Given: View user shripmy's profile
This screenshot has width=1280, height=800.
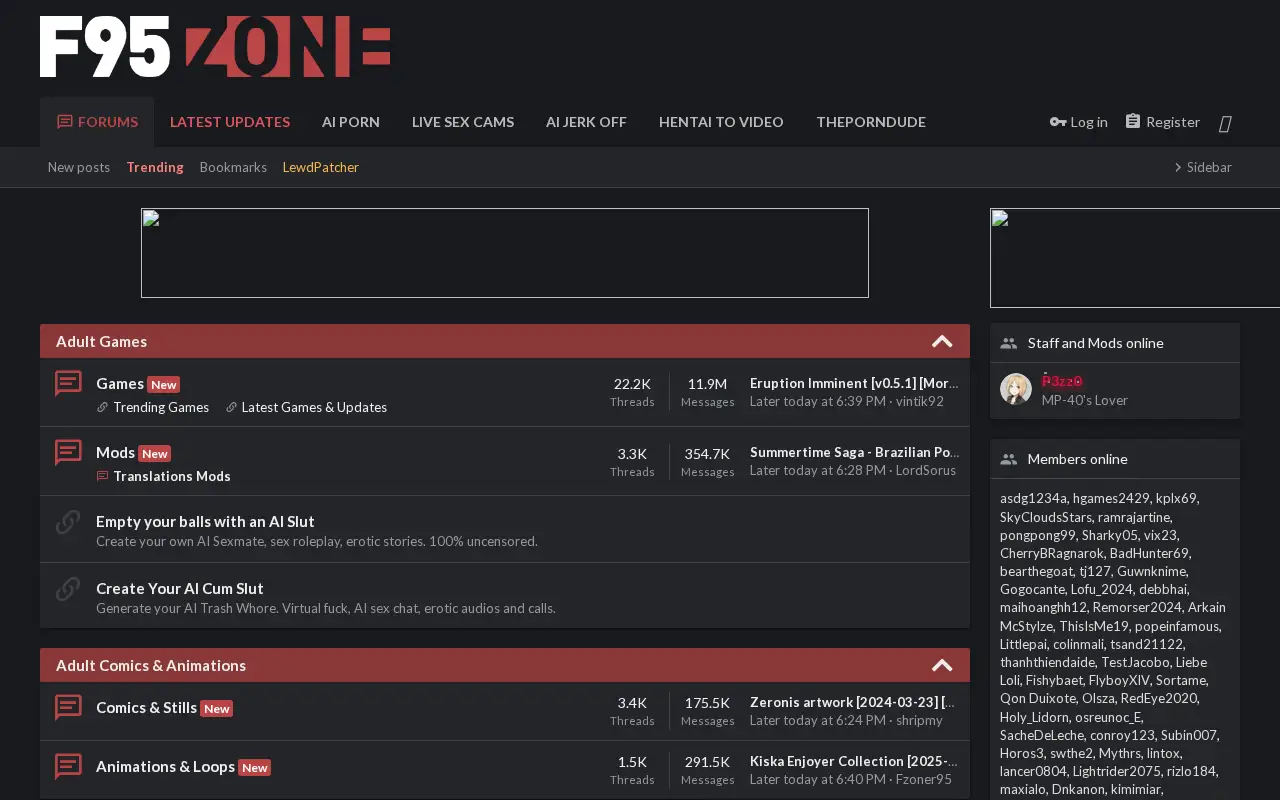Looking at the screenshot, I should 919,720.
